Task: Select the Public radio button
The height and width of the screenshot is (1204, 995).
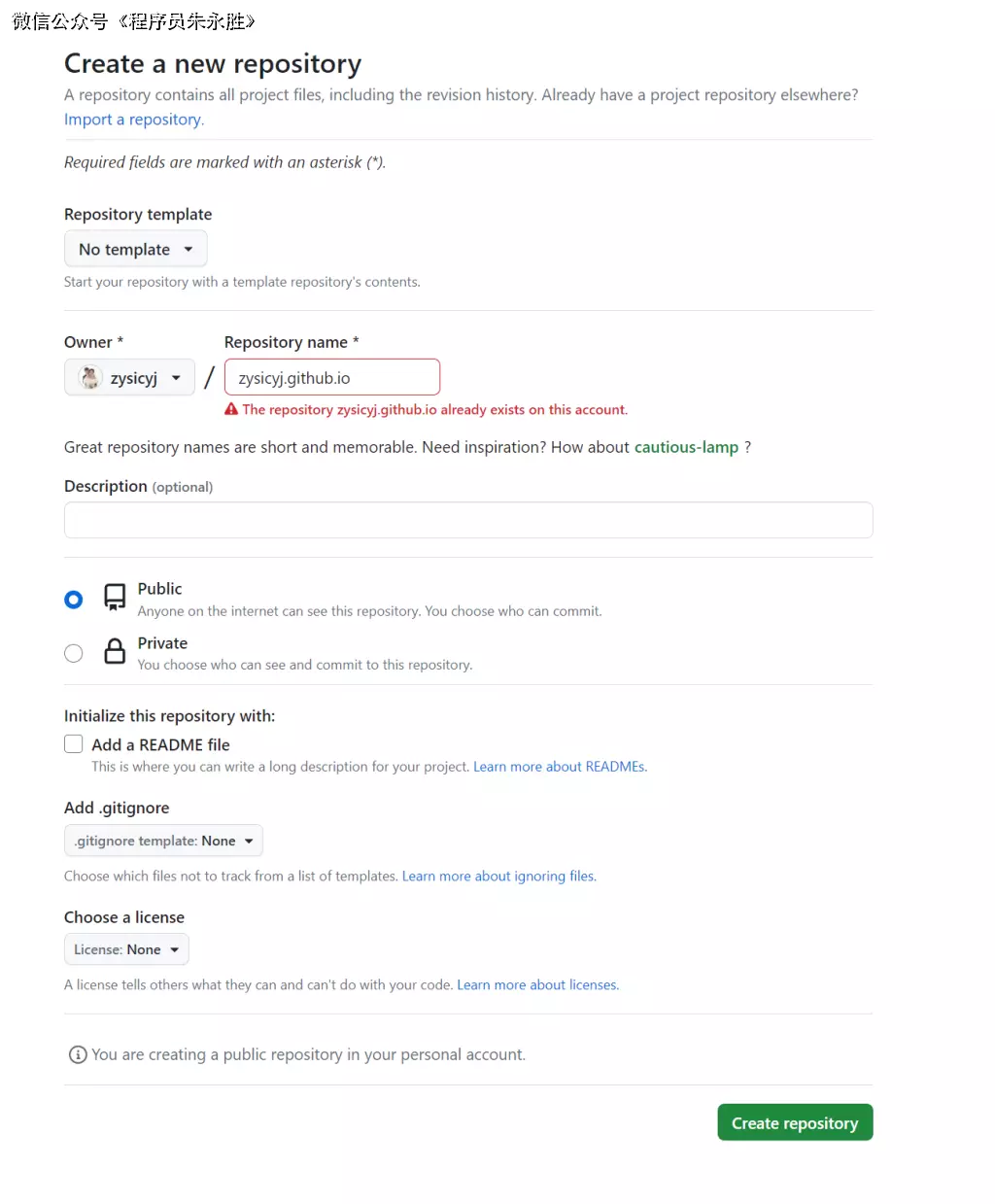Action: tap(74, 600)
